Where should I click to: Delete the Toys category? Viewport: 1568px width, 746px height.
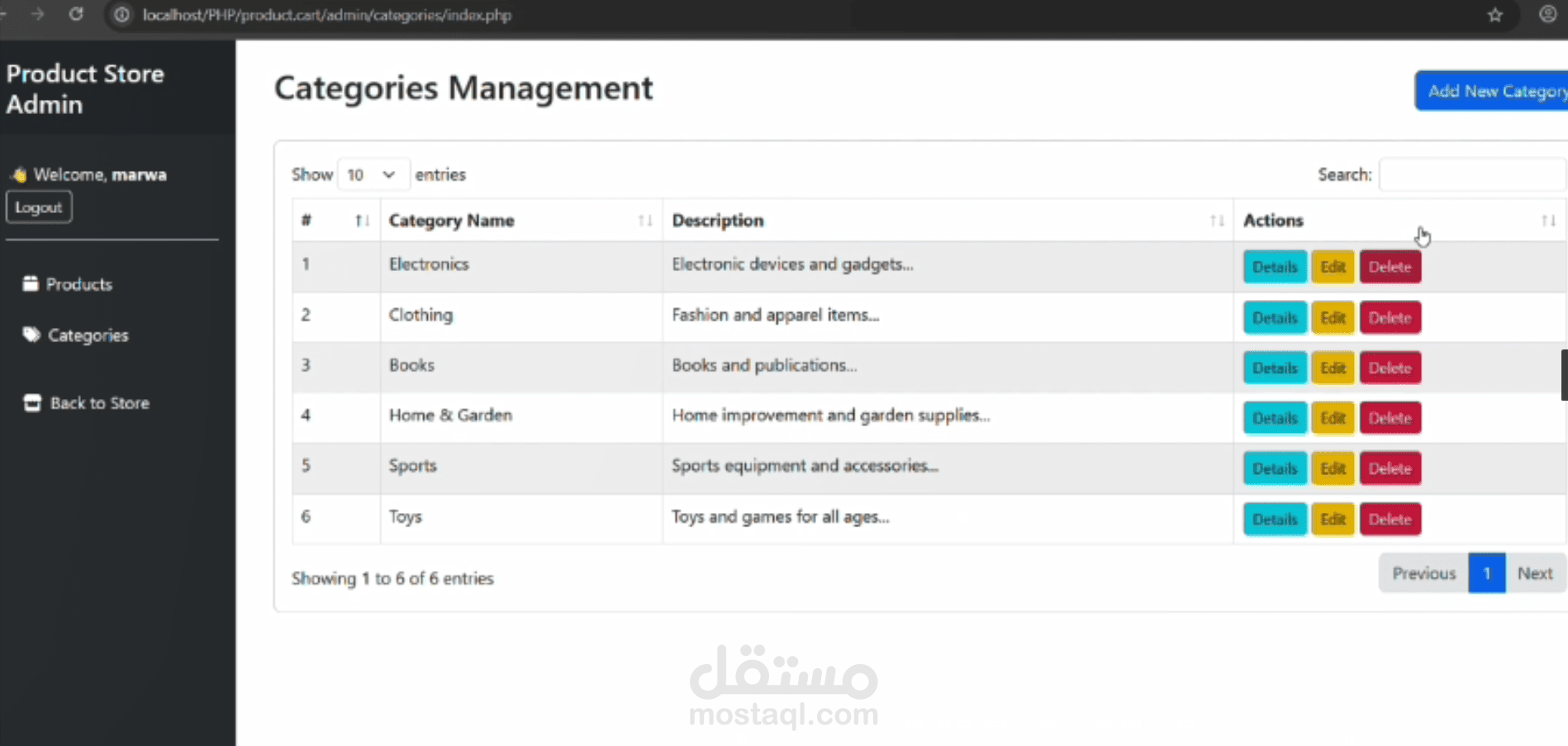pos(1390,519)
